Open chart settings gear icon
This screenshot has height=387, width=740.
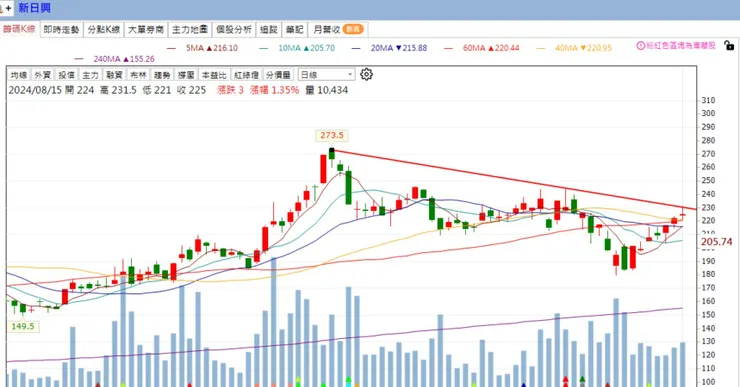pyautogui.click(x=366, y=74)
